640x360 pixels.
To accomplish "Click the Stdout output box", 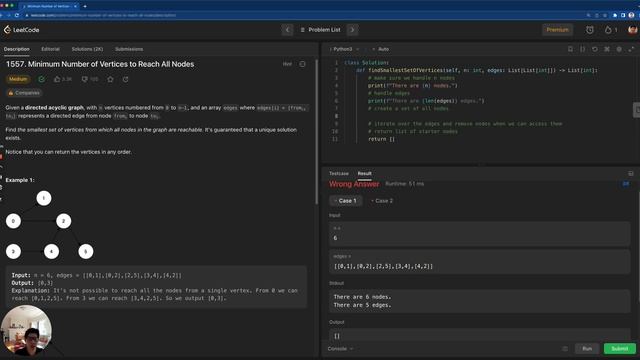I will (480, 301).
